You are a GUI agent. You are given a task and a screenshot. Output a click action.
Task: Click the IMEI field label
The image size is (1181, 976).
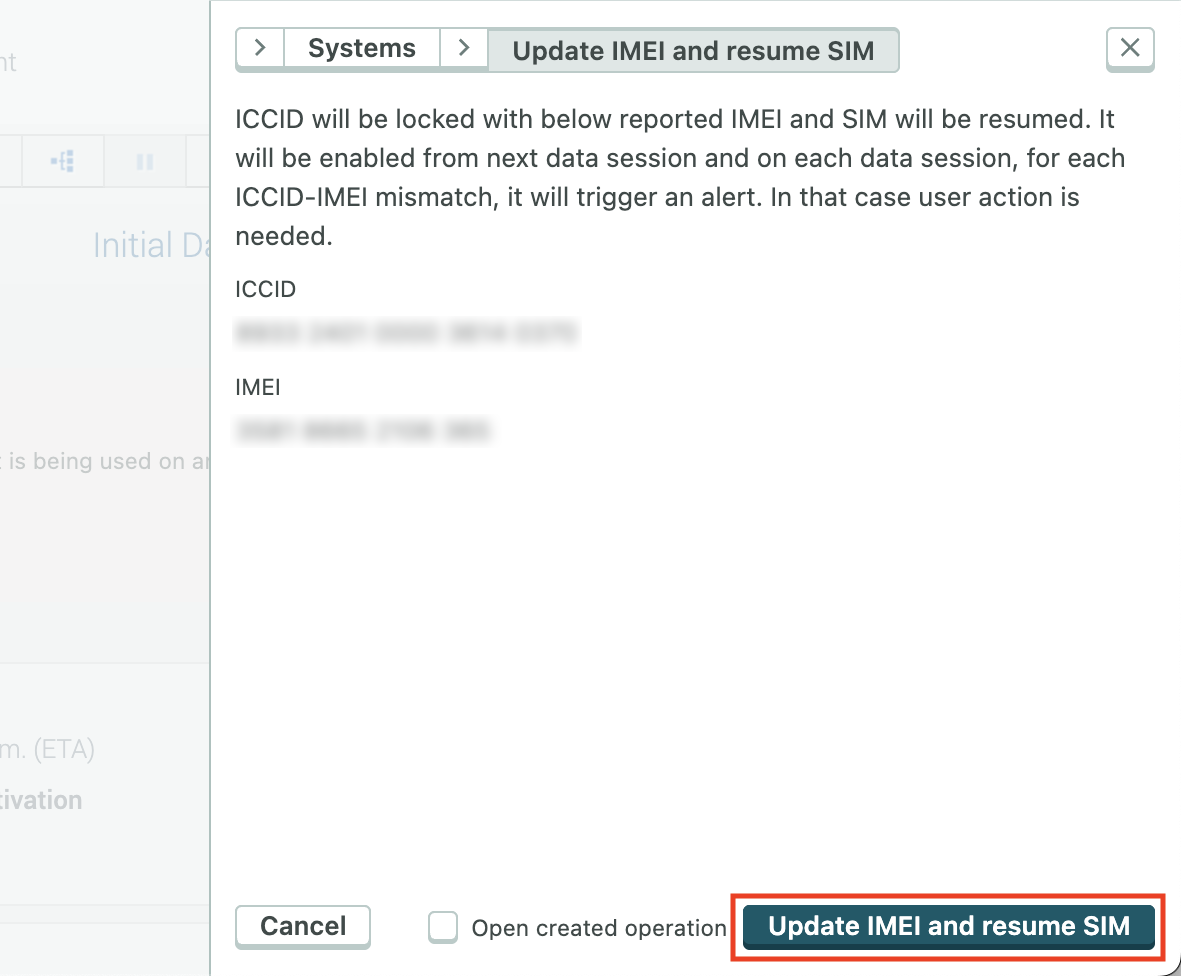coord(258,387)
